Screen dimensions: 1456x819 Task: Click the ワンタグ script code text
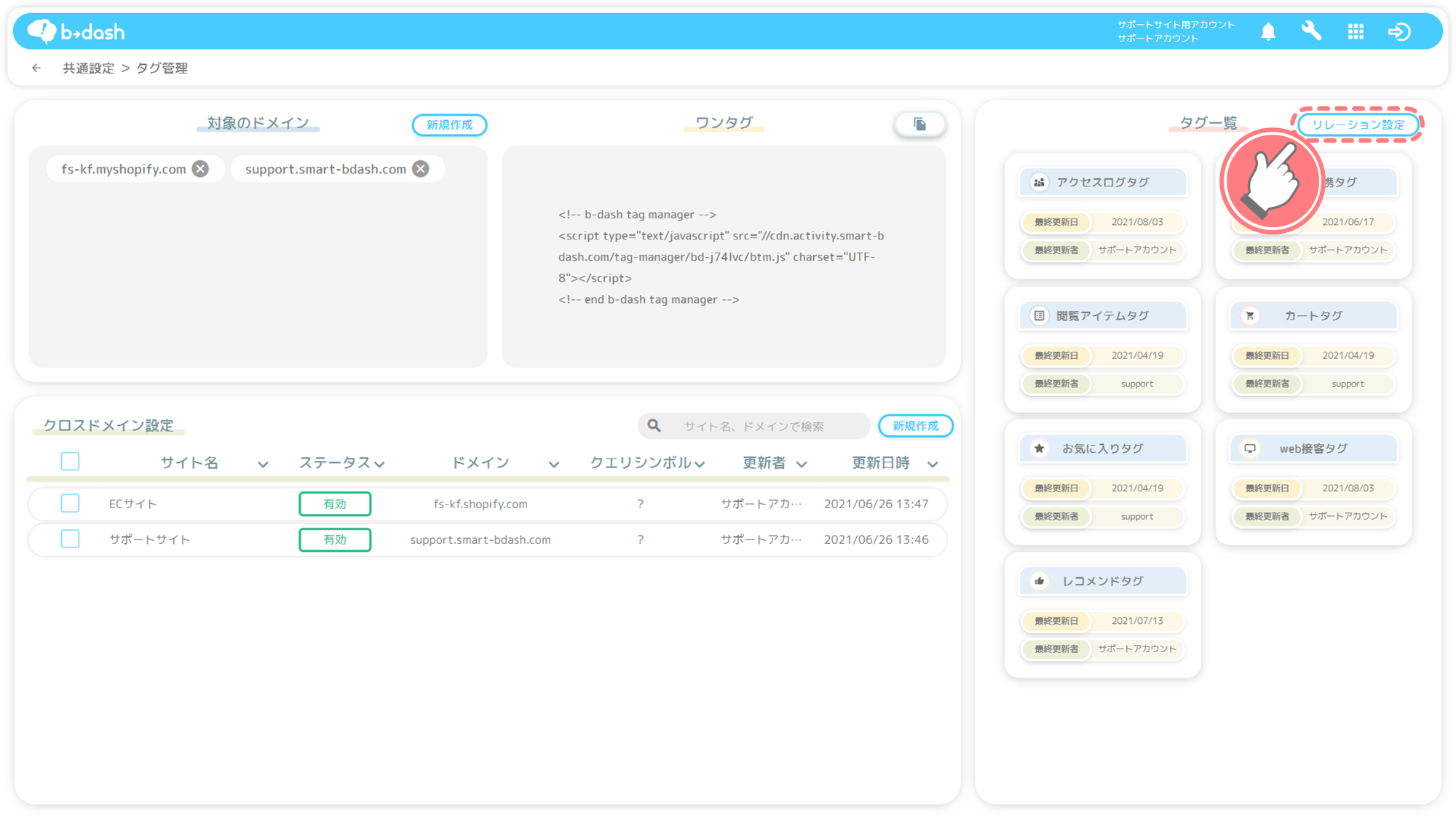(x=721, y=257)
